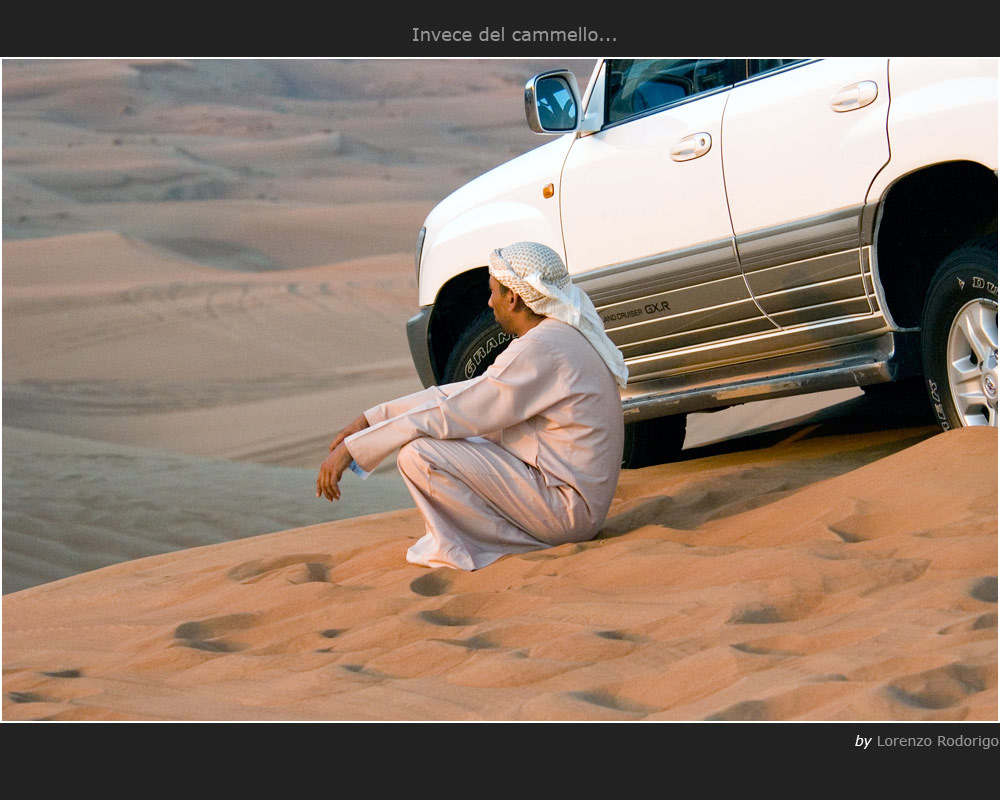The height and width of the screenshot is (800, 1000).
Task: Click the photo title 'Invece del cammello...'
Action: [514, 35]
